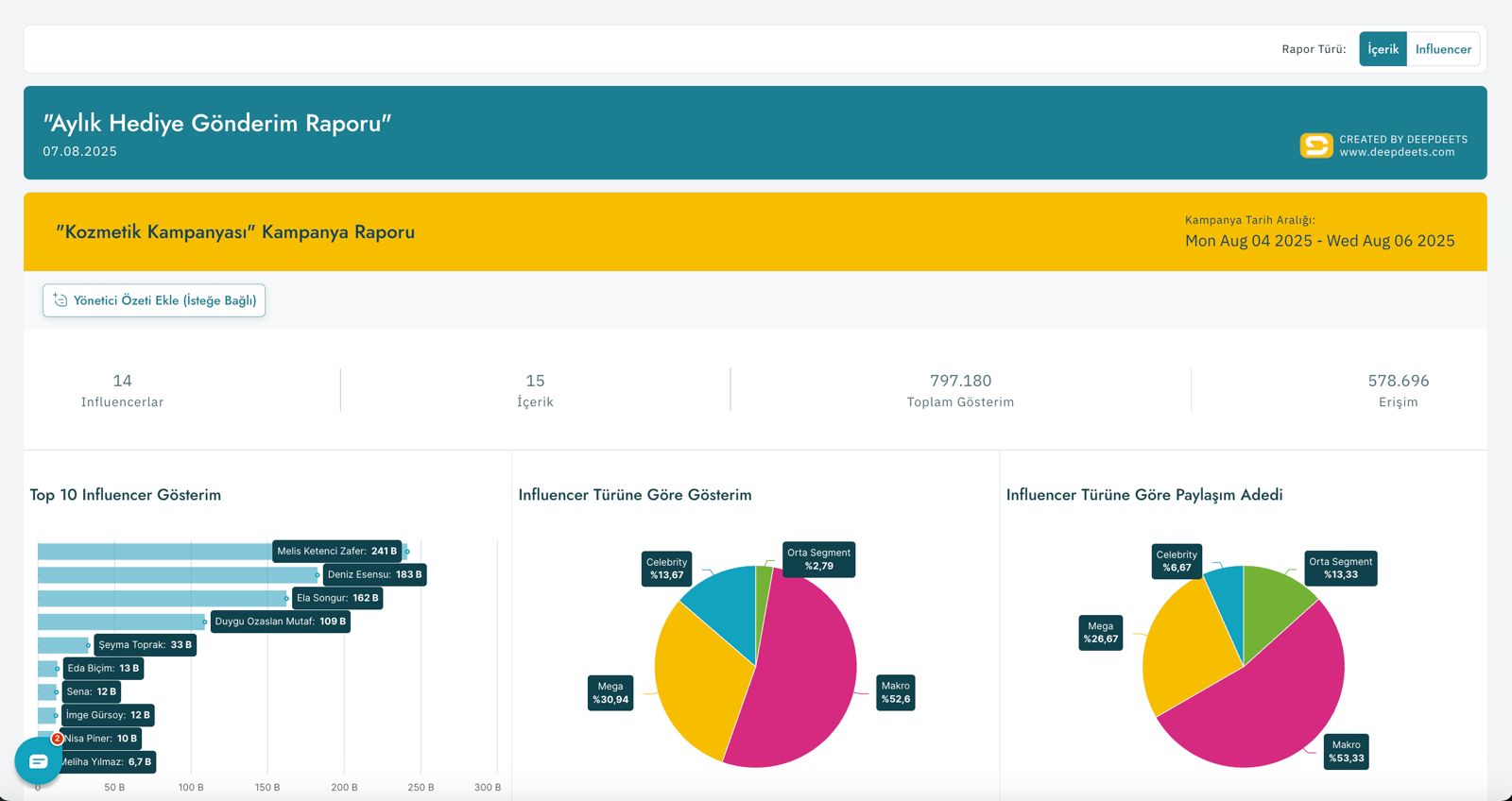Viewport: 1512px width, 801px height.
Task: Open the chat support widget icon
Action: [38, 760]
